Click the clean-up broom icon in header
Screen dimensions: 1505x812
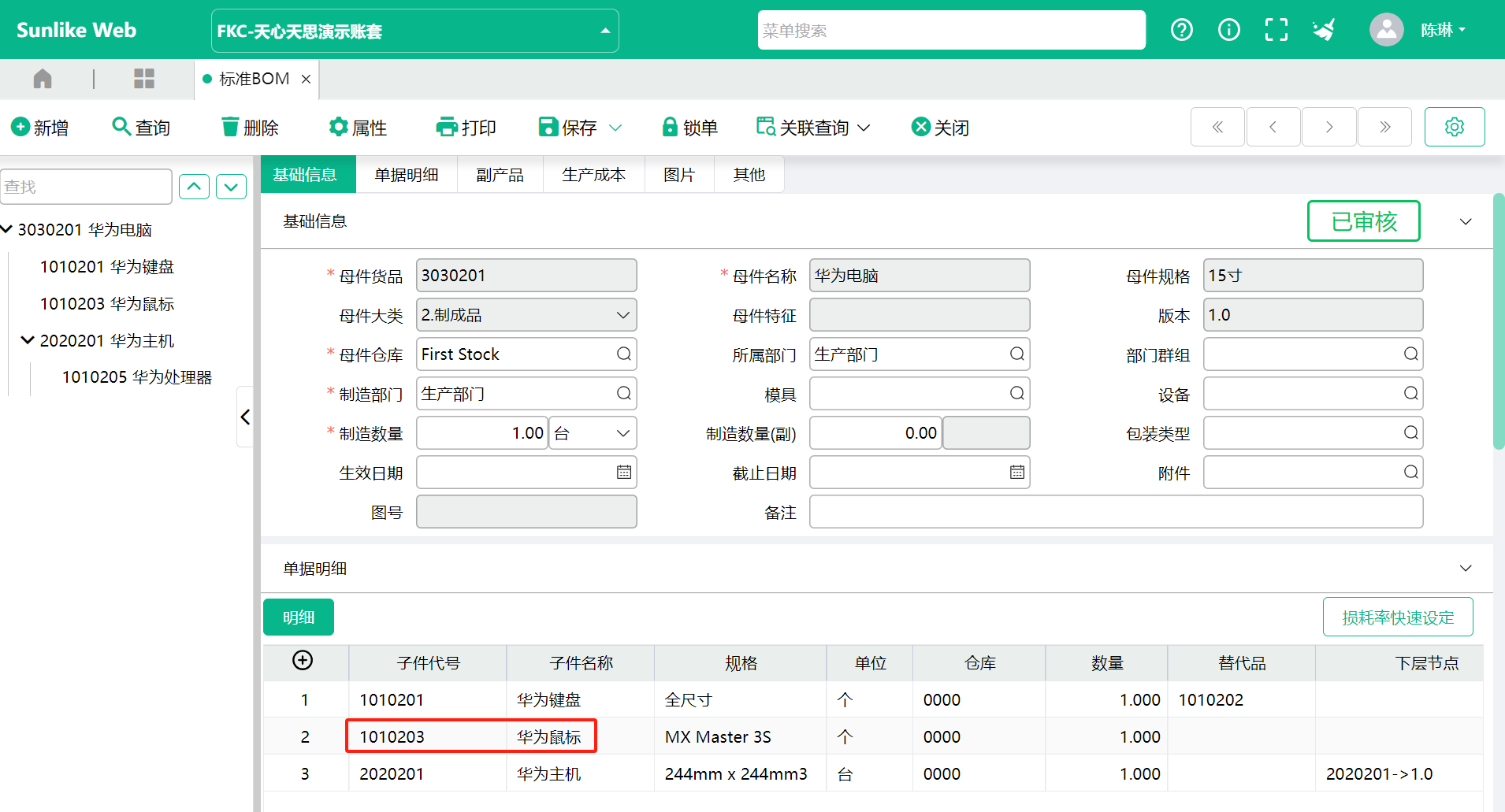1324,30
